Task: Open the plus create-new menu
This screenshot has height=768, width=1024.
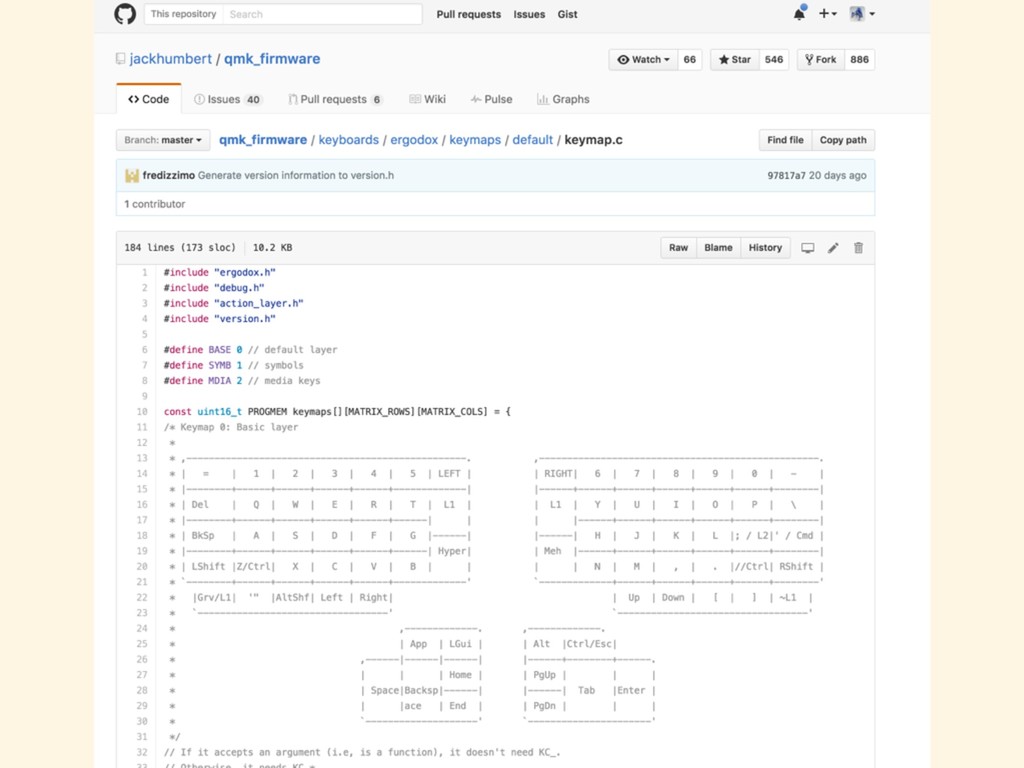Action: [x=827, y=13]
